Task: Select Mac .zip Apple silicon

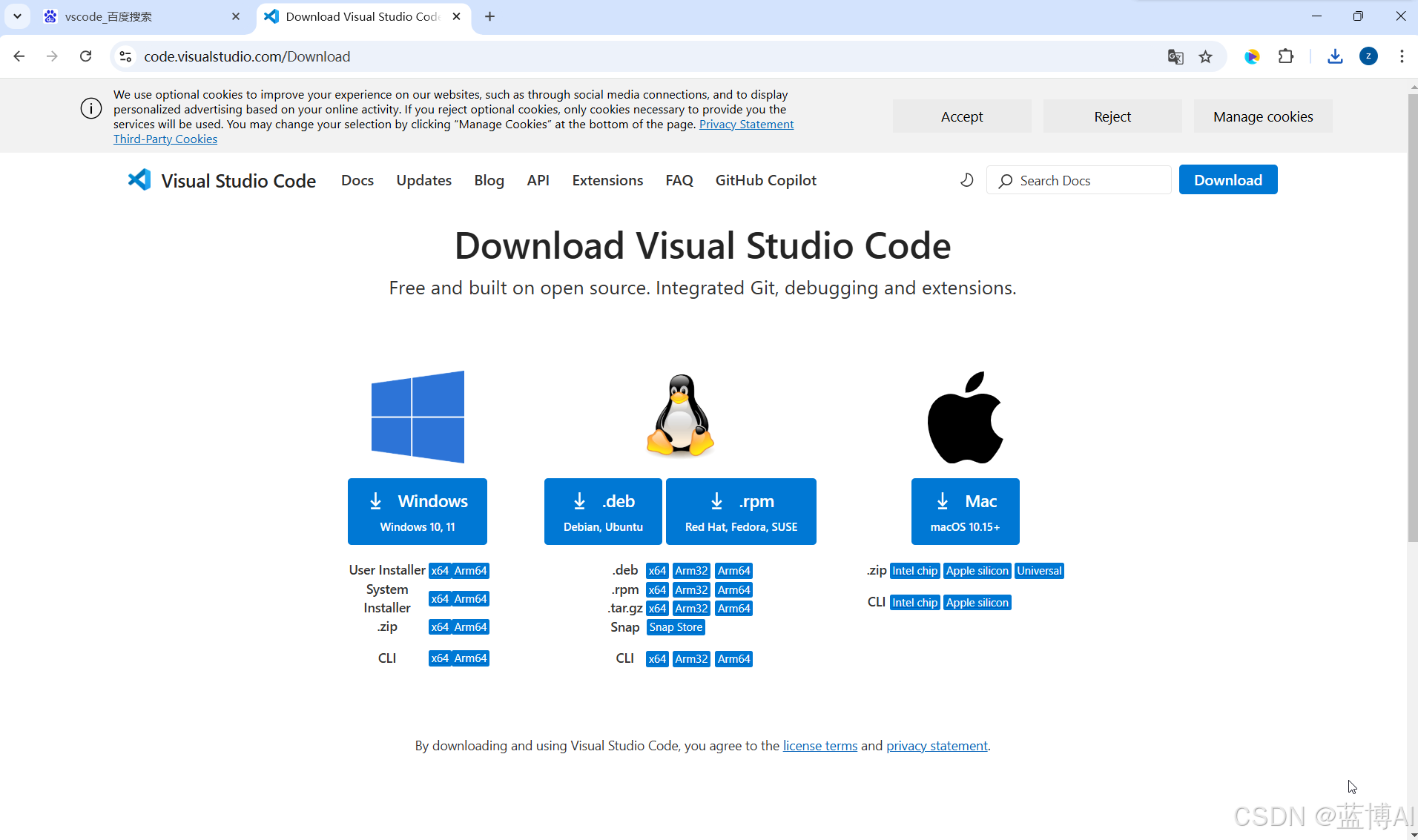Action: pos(977,571)
